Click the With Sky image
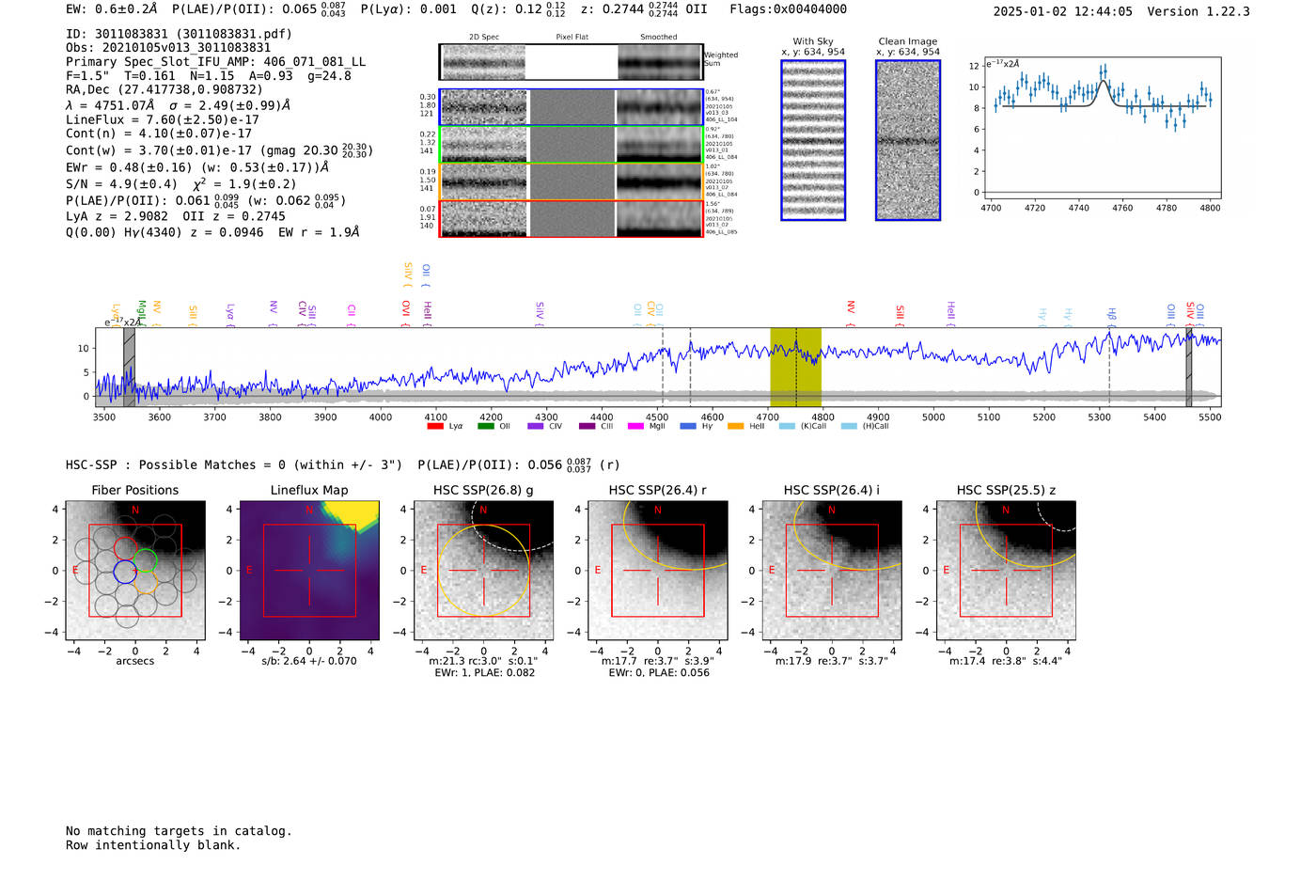The width and height of the screenshot is (1316, 896). (813, 140)
